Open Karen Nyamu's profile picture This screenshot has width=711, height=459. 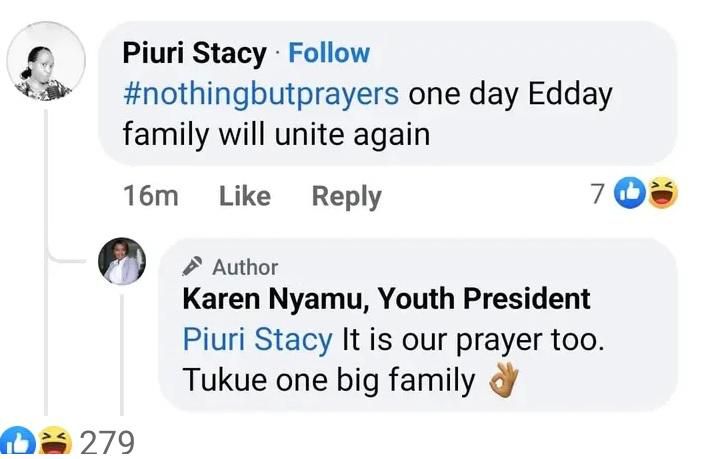tap(122, 262)
